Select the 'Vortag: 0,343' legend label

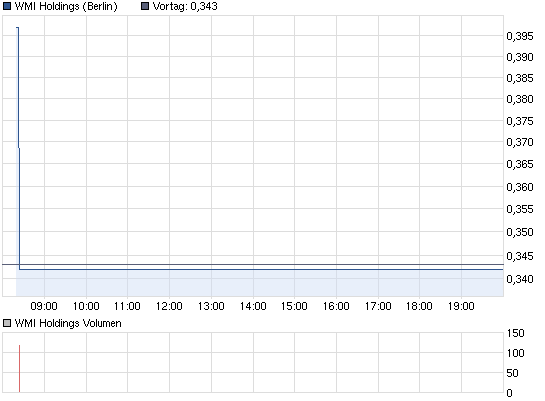[x=185, y=7]
